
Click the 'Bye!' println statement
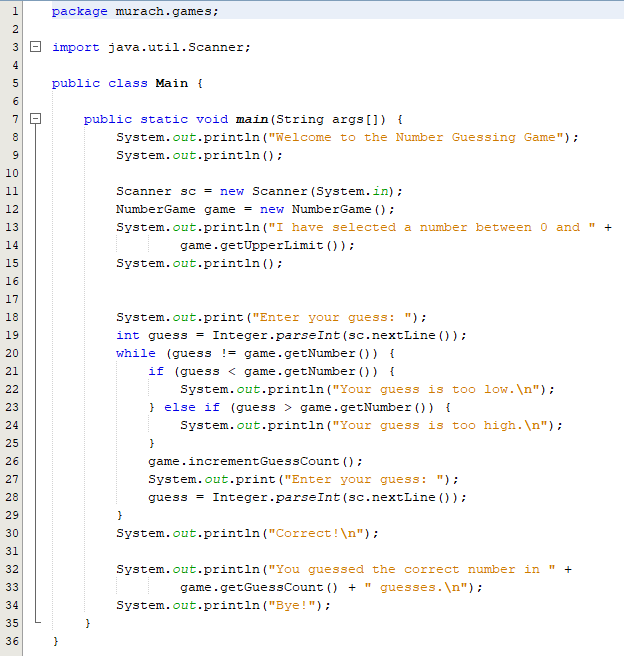tap(223, 605)
